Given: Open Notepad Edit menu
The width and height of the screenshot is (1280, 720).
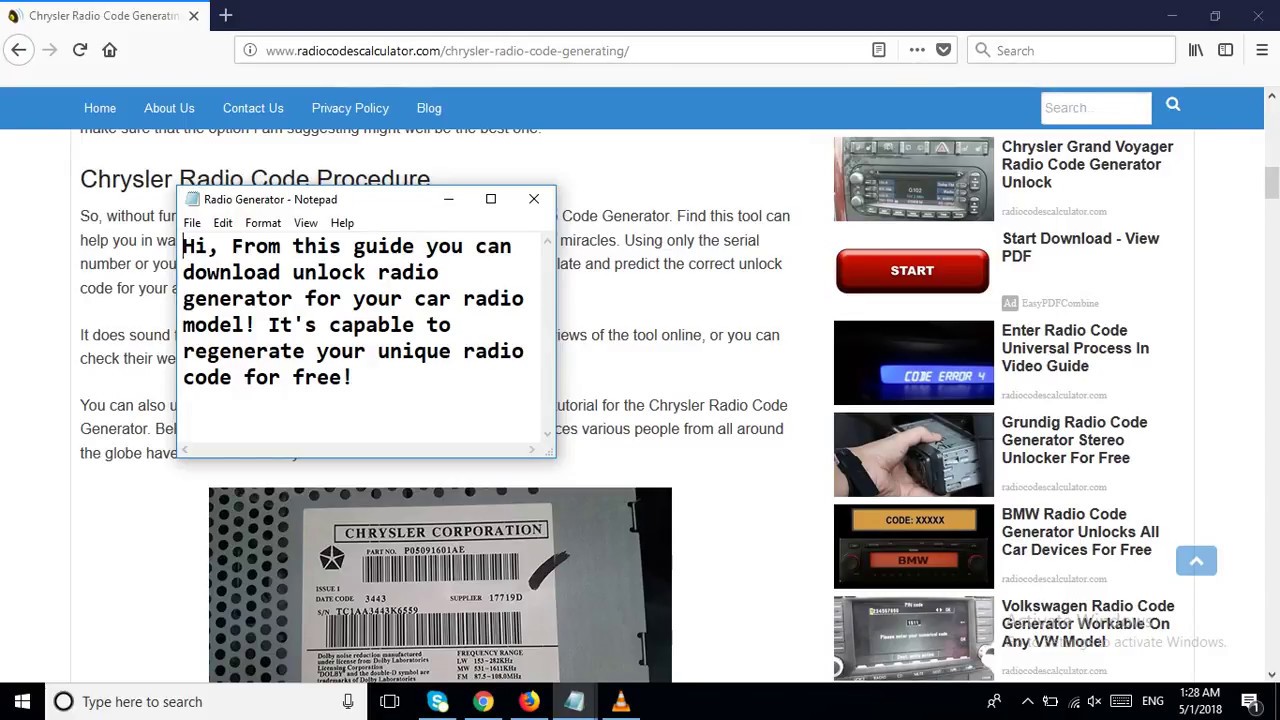Looking at the screenshot, I should click(x=222, y=223).
